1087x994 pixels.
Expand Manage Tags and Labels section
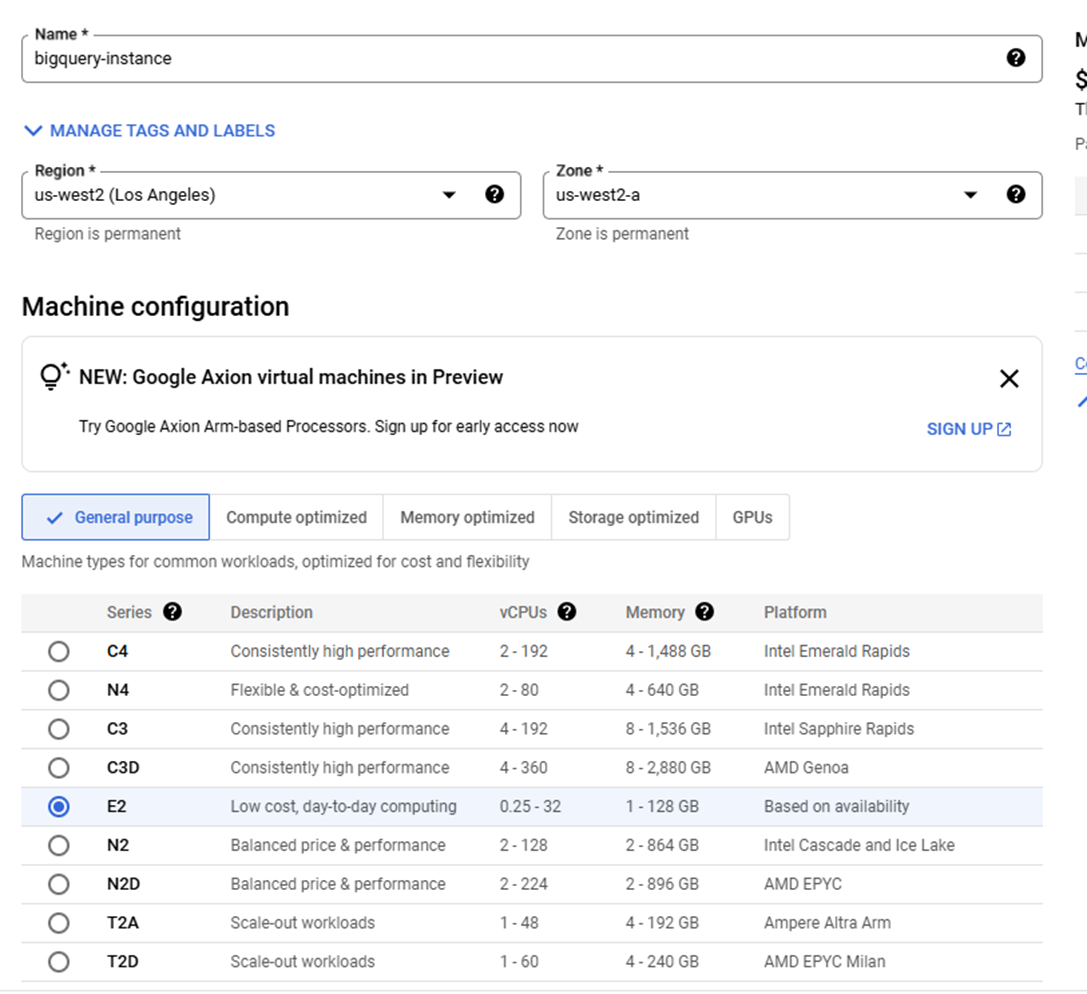[150, 131]
